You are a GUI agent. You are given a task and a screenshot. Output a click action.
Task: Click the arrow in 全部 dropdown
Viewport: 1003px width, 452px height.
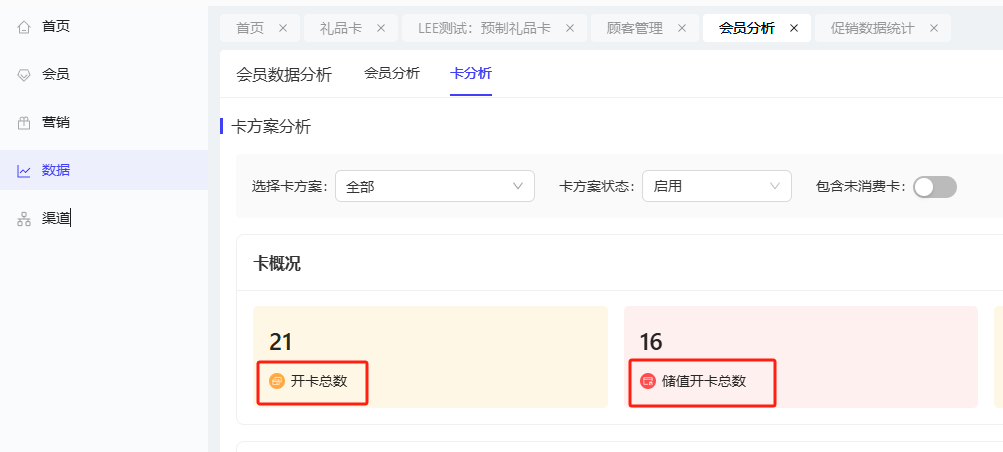[518, 187]
